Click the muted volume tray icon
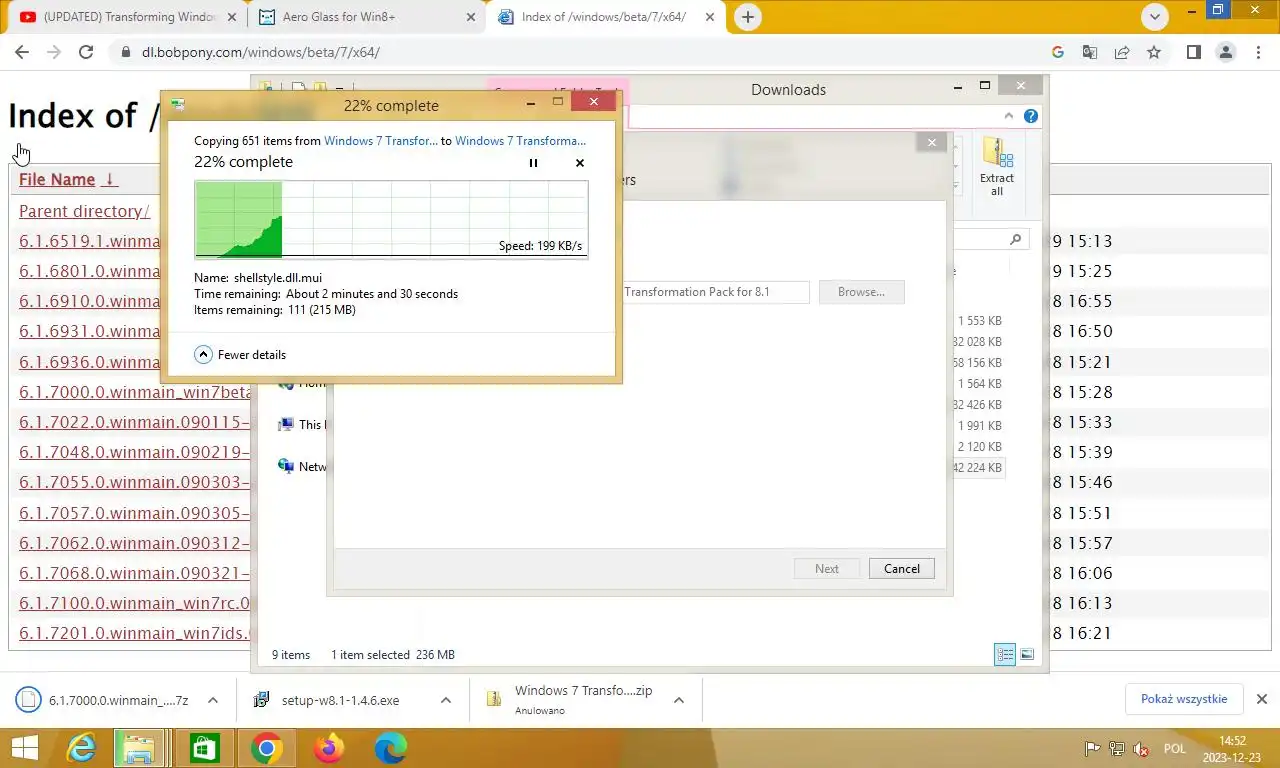1280x768 pixels. [x=1141, y=749]
